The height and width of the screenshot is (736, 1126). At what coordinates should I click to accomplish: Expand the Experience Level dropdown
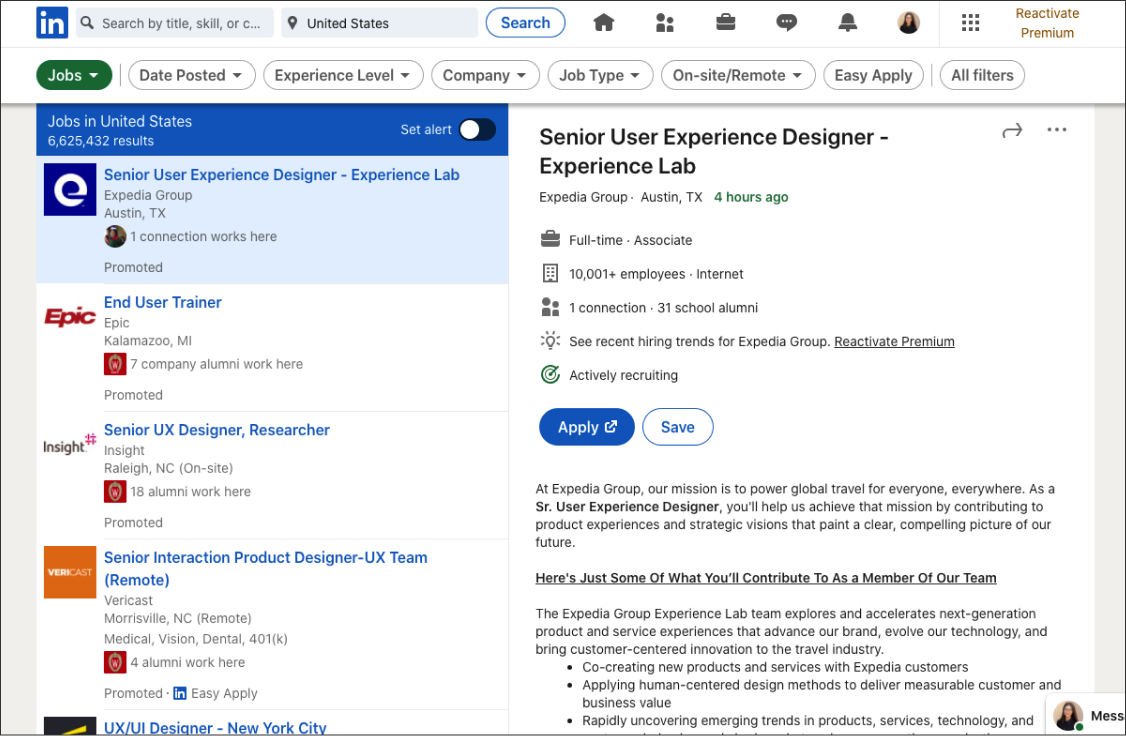coord(342,75)
